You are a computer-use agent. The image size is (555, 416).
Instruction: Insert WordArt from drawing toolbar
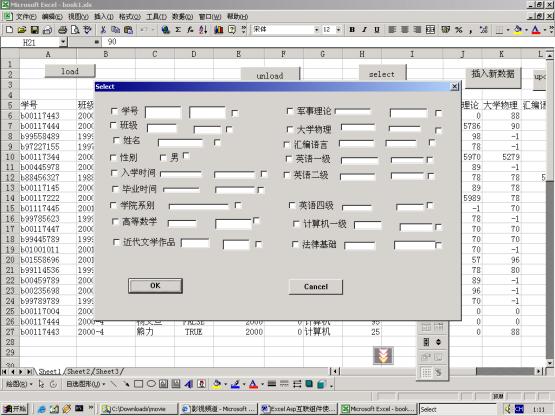tap(189, 384)
